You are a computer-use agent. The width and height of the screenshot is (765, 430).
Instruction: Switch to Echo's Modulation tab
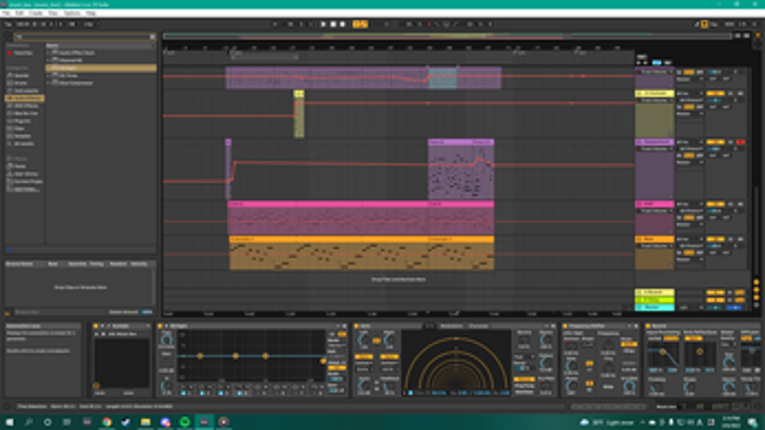pyautogui.click(x=451, y=326)
